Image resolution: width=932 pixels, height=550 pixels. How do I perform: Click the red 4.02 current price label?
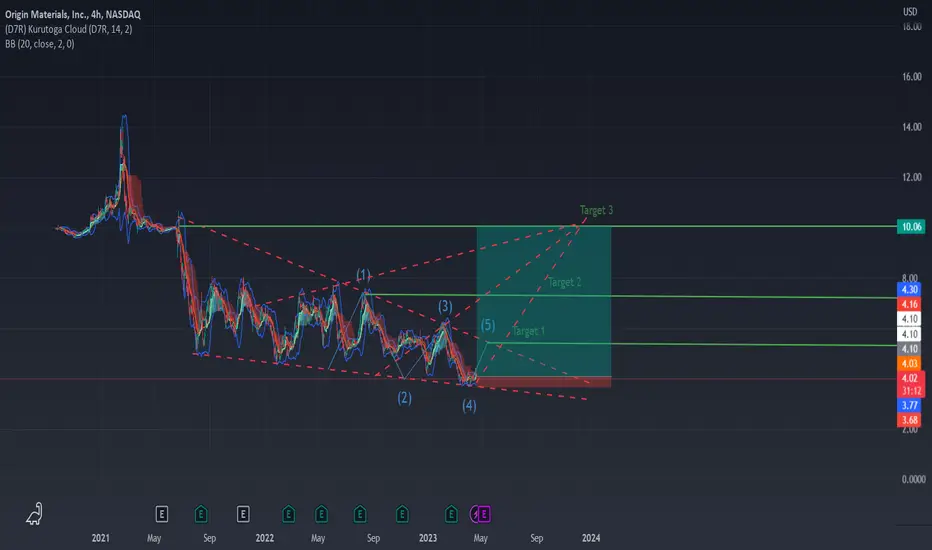click(x=909, y=378)
